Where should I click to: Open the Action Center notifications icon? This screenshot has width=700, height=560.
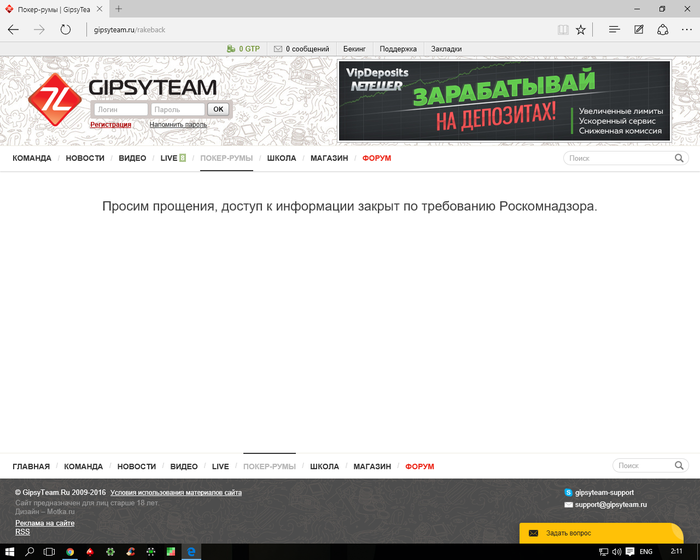[x=630, y=552]
